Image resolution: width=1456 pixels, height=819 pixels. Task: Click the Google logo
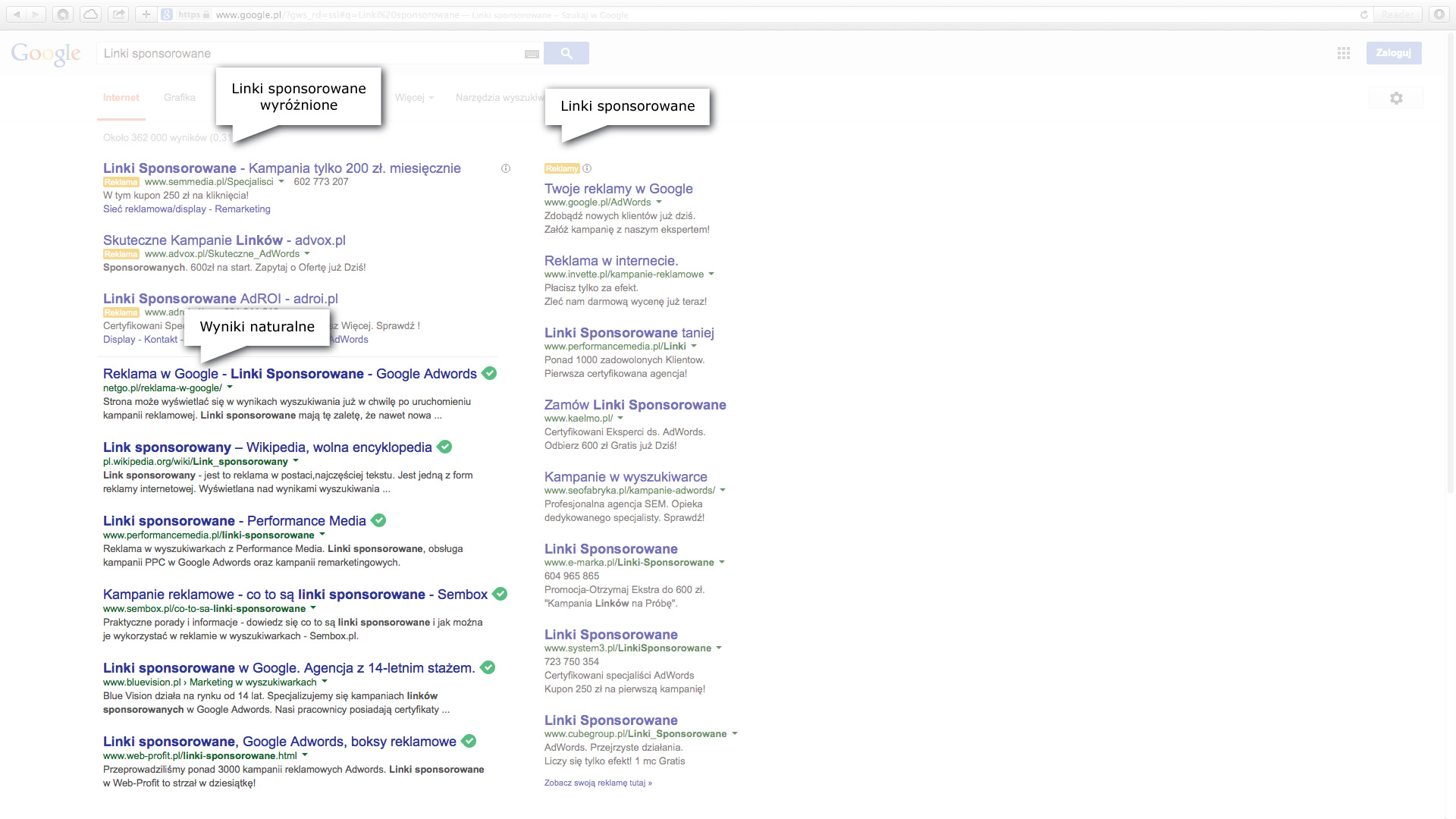[x=45, y=54]
